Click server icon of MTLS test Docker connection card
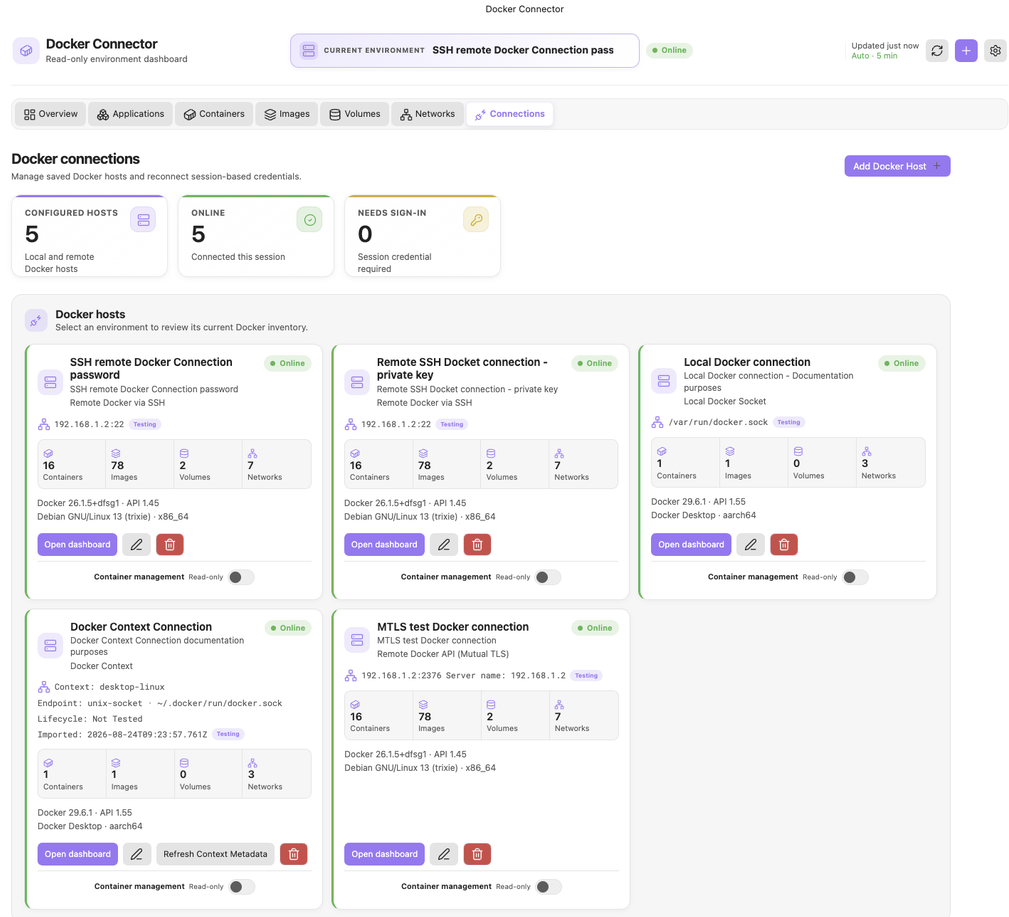This screenshot has width=1009, height=917. tap(356, 639)
